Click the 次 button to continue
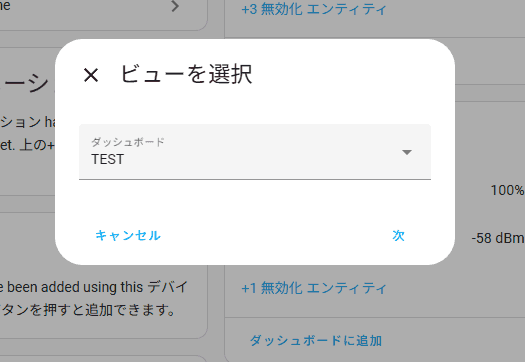Viewport: 525px width, 362px height. point(398,235)
